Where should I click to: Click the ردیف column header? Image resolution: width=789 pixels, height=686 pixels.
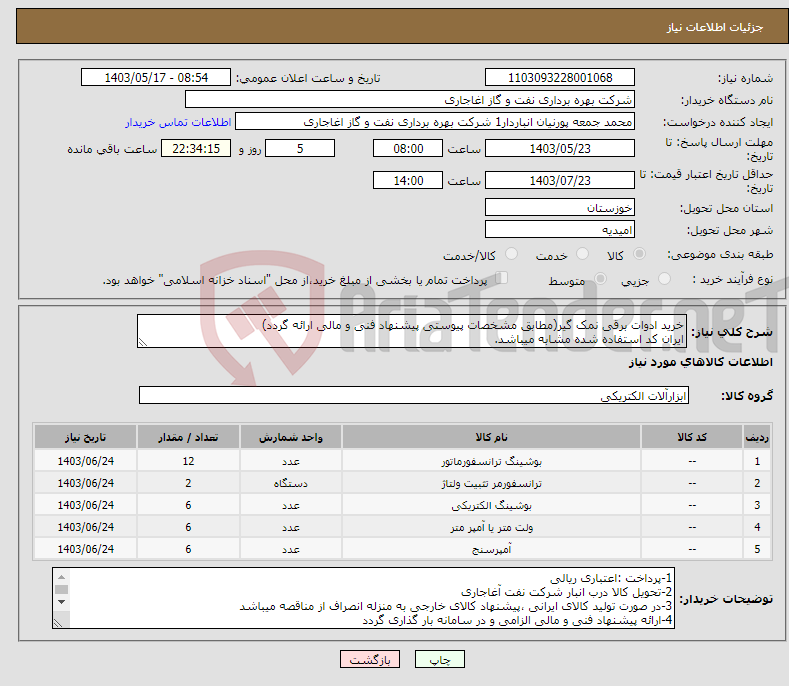[757, 437]
